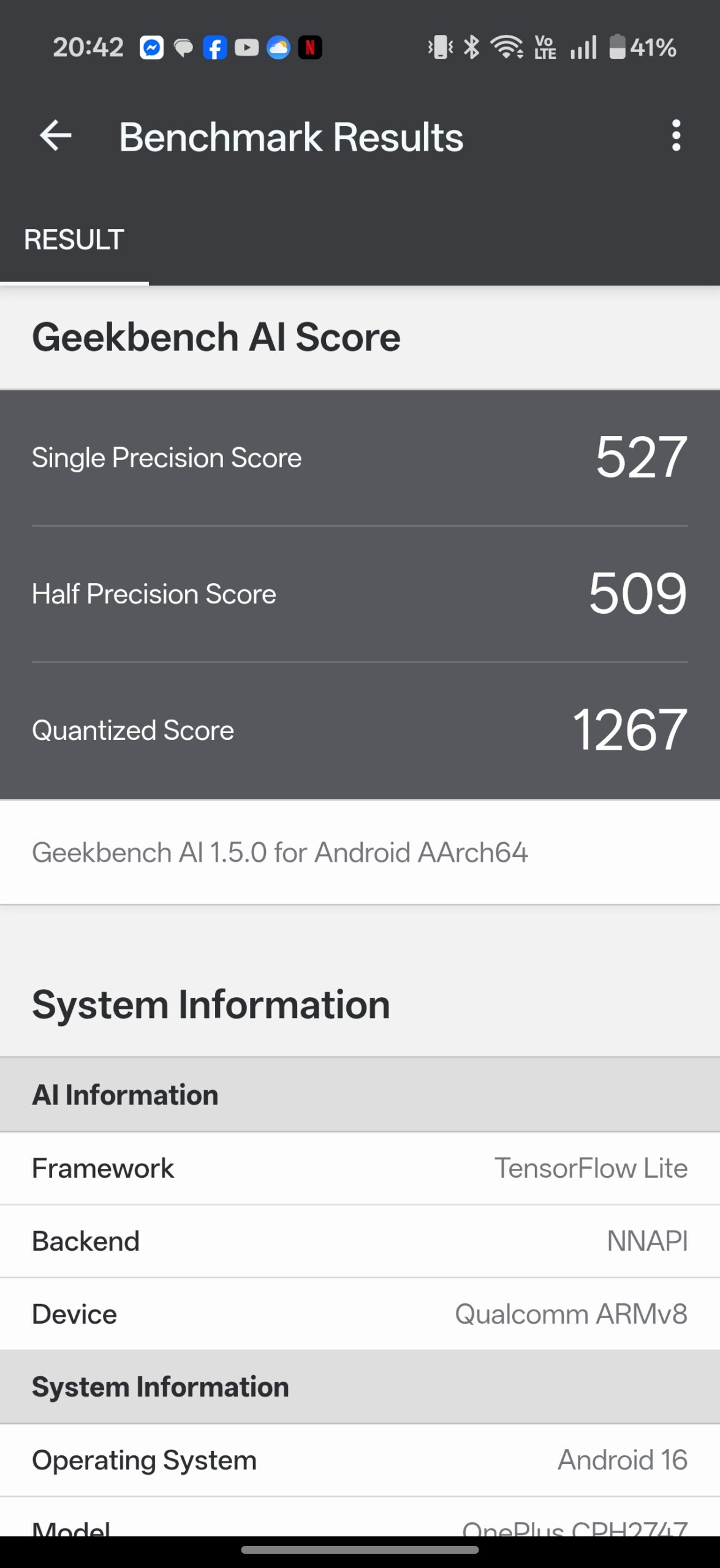
Task: Tap the Quantized Score row
Action: 360,730
